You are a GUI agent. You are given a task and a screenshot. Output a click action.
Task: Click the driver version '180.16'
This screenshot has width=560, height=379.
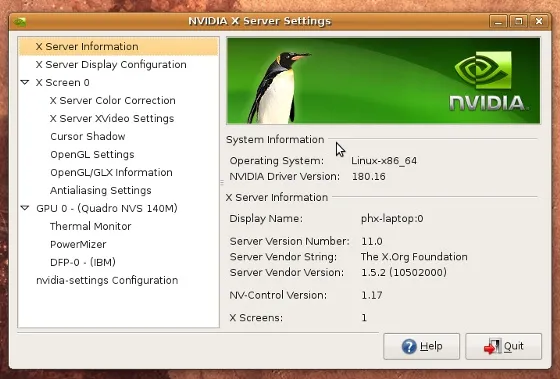[x=369, y=176]
